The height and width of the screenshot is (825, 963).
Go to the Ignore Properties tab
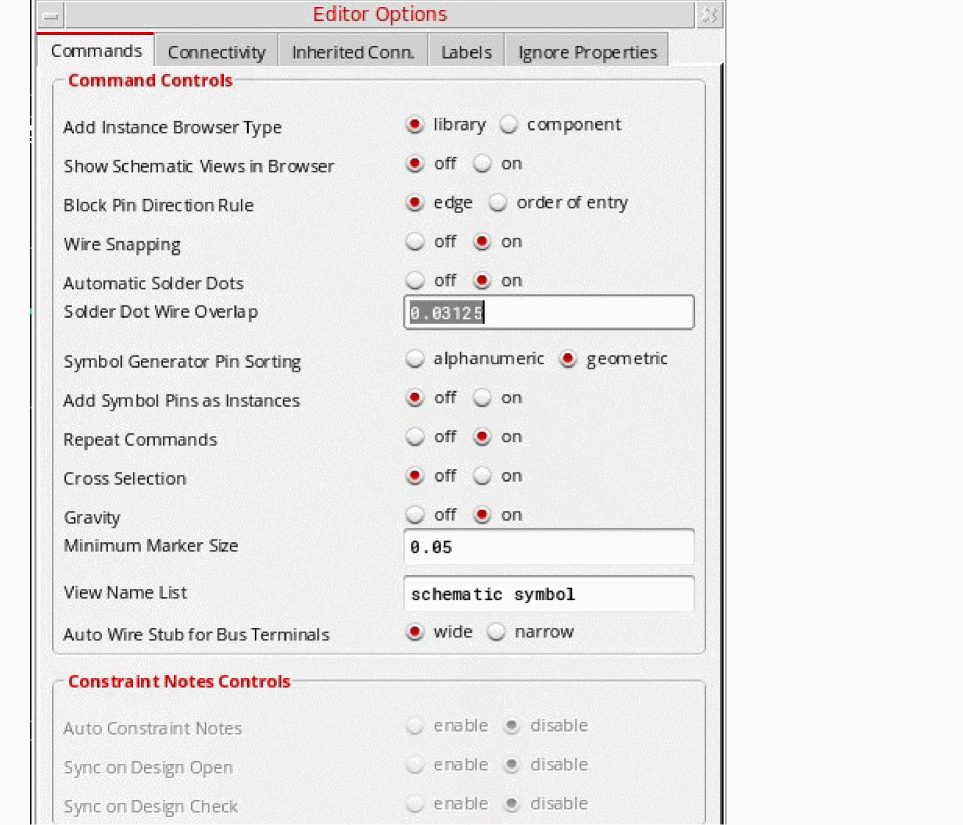587,52
